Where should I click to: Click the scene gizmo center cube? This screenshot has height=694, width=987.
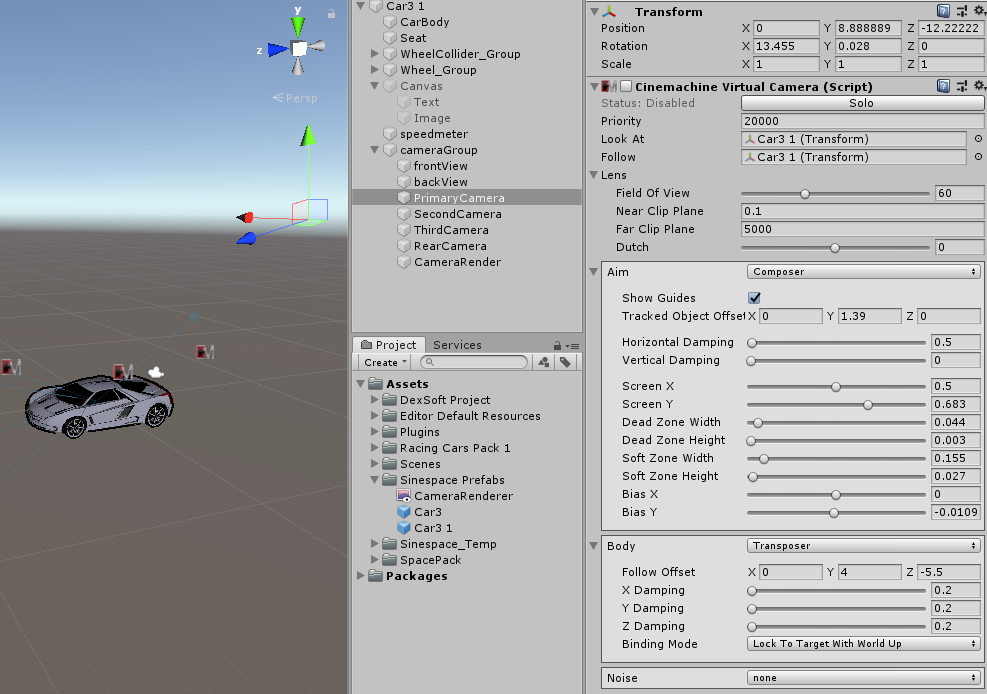(x=298, y=48)
